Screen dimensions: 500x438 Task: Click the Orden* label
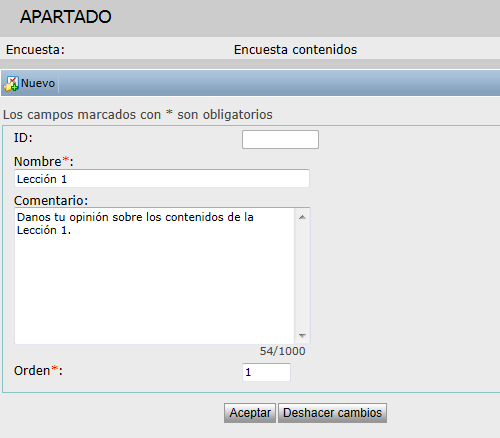point(38,371)
